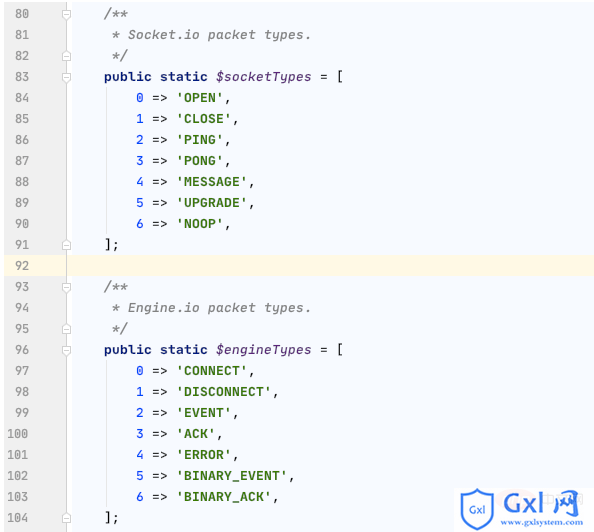The image size is (594, 532).
Task: Collapse the Engine.io comment fold on line 93
Action: tap(66, 287)
